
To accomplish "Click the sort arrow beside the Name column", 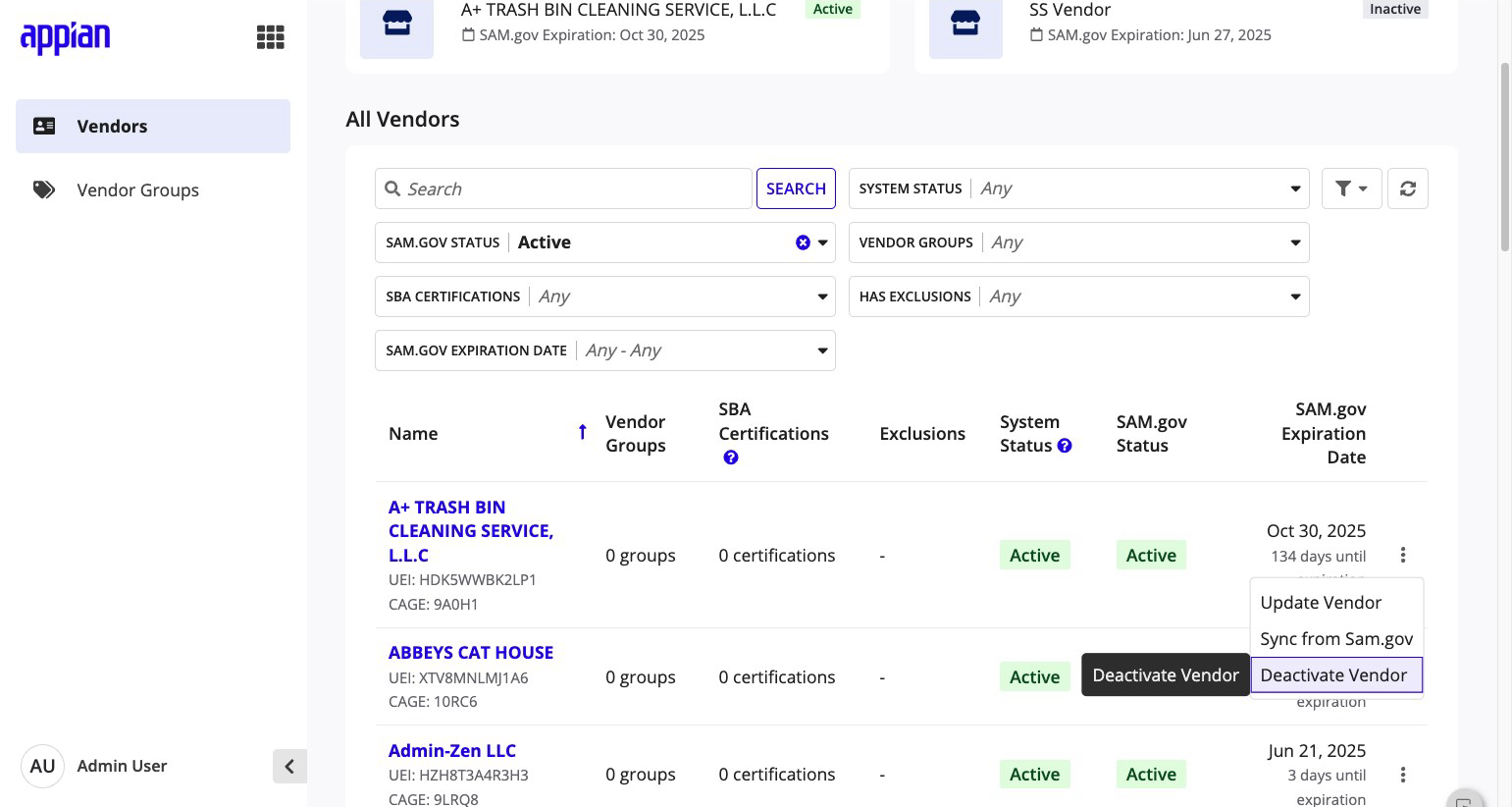I will [582, 432].
